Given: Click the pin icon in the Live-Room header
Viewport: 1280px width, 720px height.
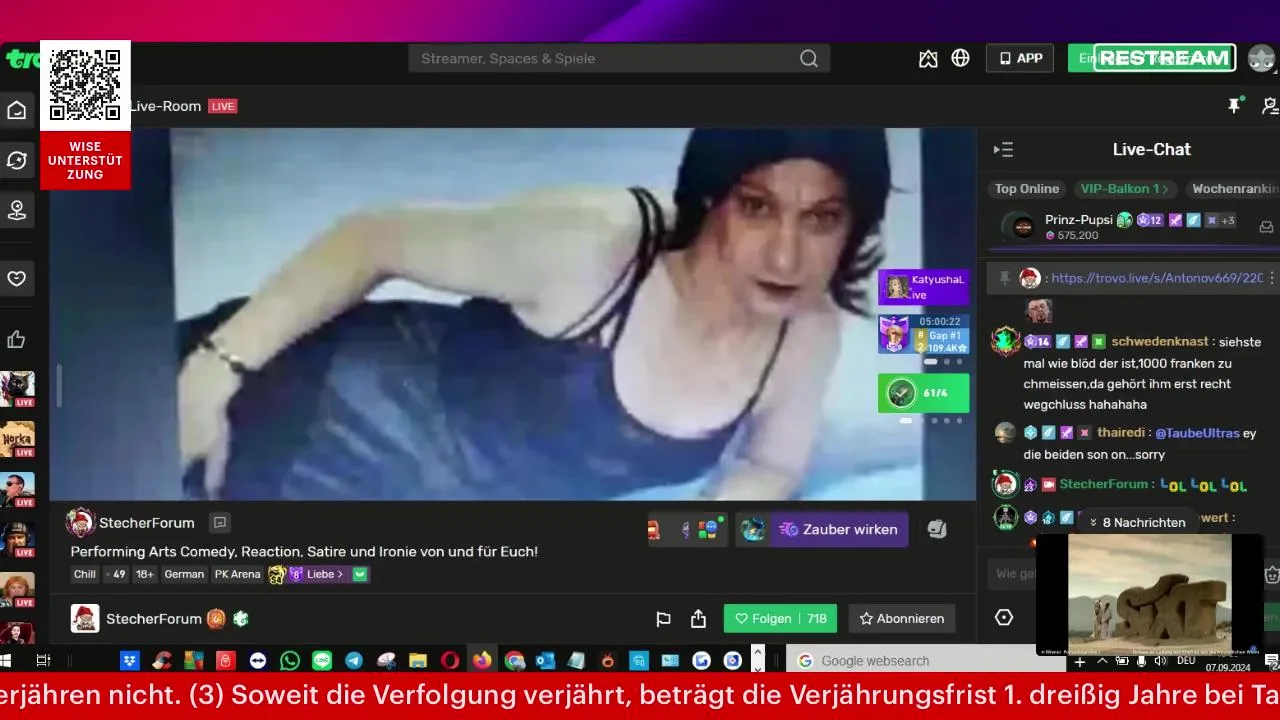Looking at the screenshot, I should point(1234,105).
